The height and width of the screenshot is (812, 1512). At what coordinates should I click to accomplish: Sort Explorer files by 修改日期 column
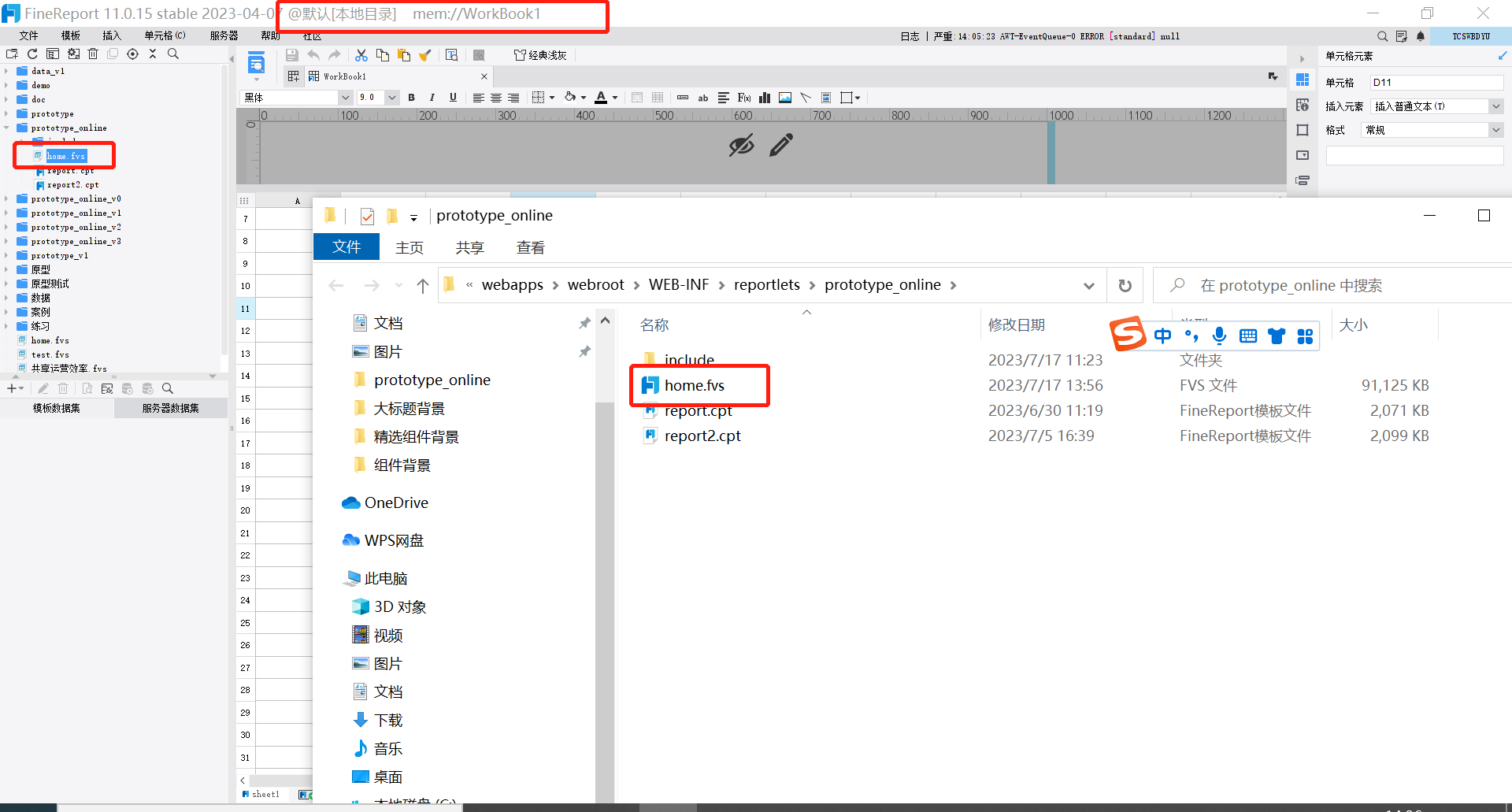[1017, 324]
